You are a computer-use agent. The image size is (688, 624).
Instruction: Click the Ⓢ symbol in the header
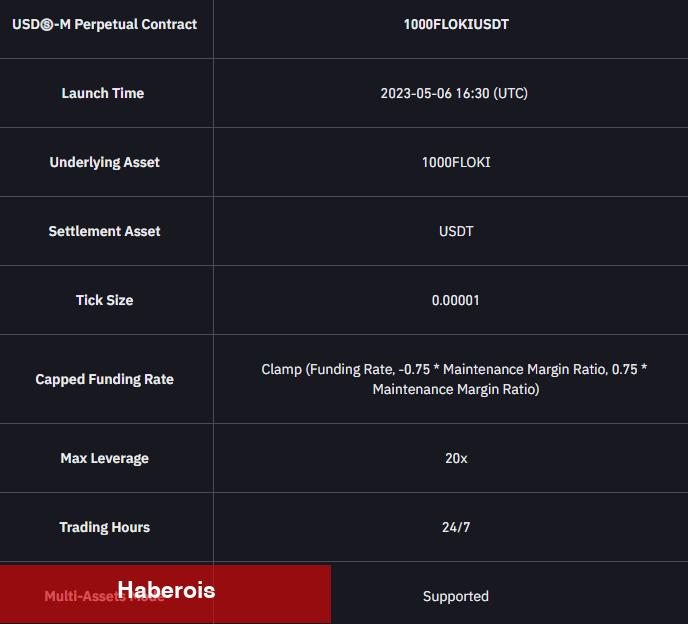coord(47,25)
